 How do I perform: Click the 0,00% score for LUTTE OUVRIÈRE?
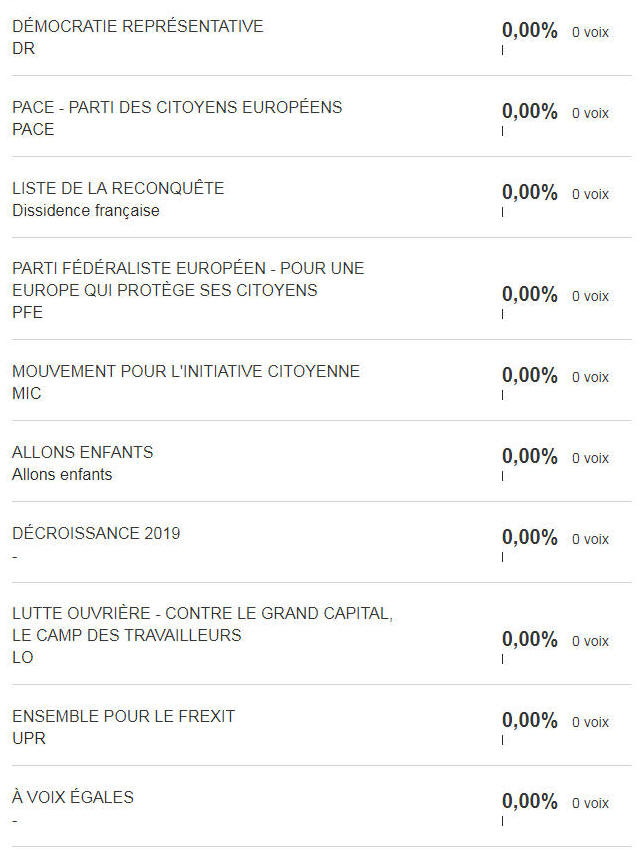[529, 640]
